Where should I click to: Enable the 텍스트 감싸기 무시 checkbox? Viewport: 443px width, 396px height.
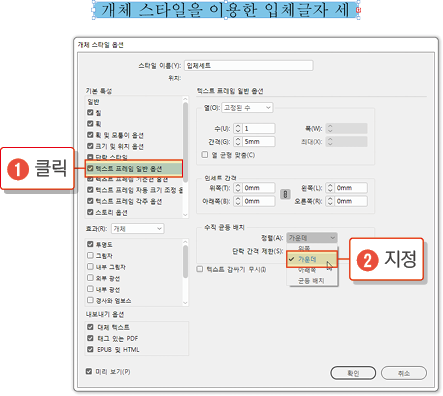pos(200,269)
